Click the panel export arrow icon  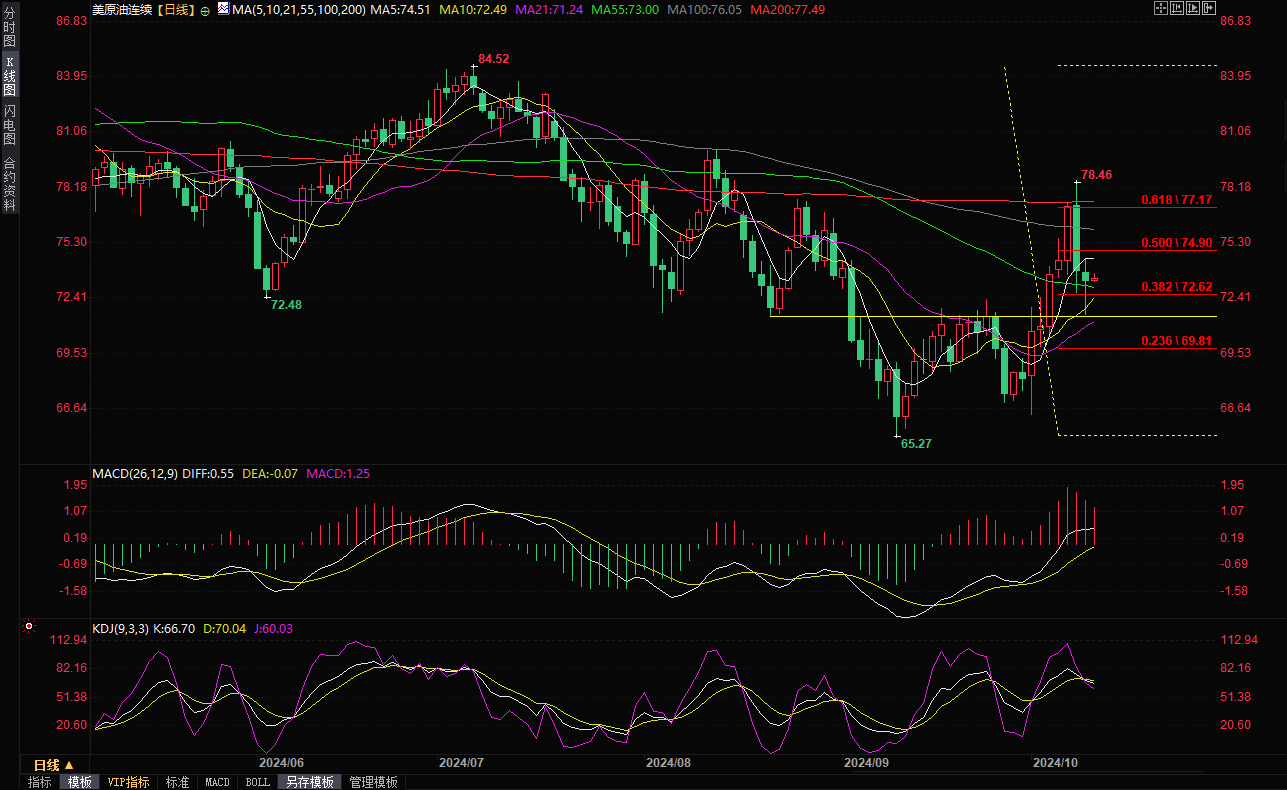pyautogui.click(x=1208, y=8)
